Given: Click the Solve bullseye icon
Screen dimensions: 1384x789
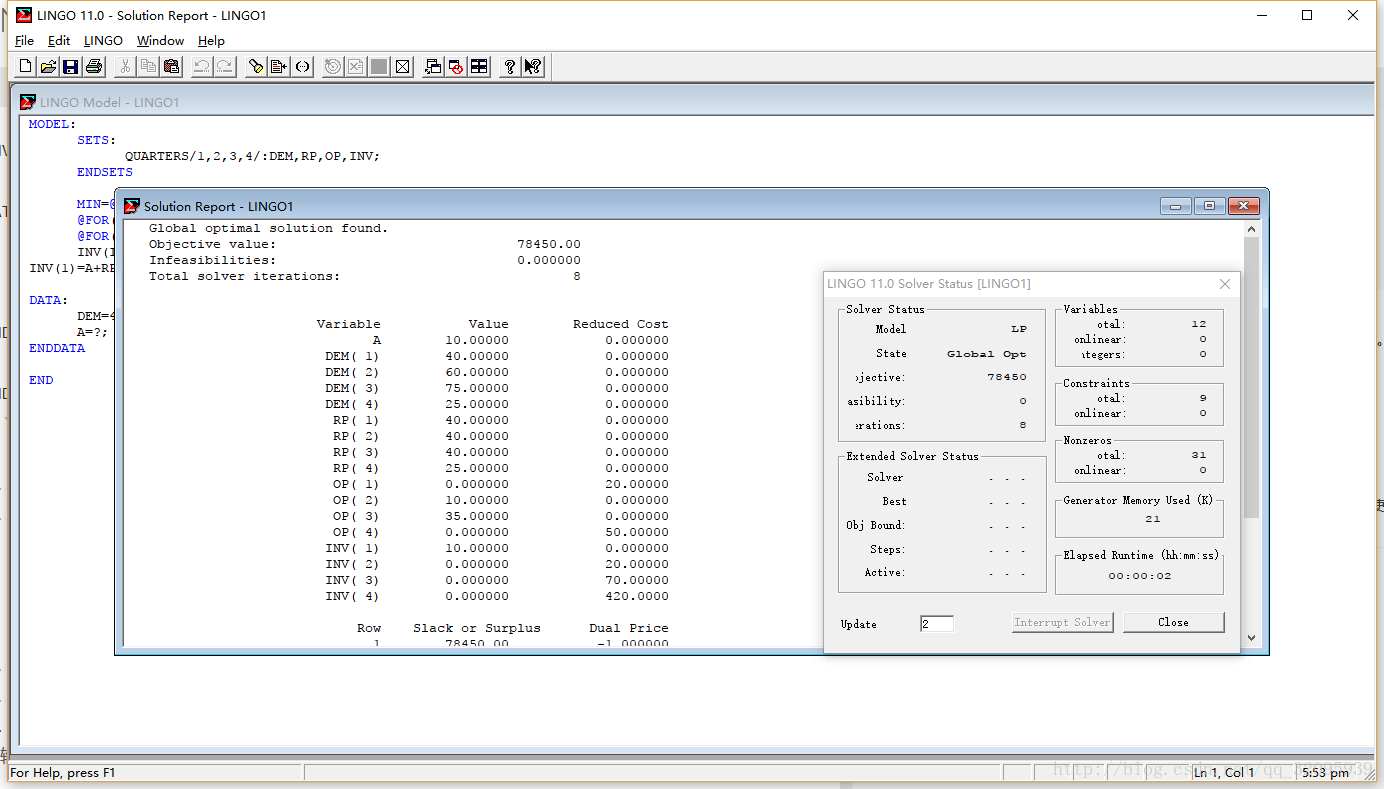Looking at the screenshot, I should pyautogui.click(x=333, y=67).
